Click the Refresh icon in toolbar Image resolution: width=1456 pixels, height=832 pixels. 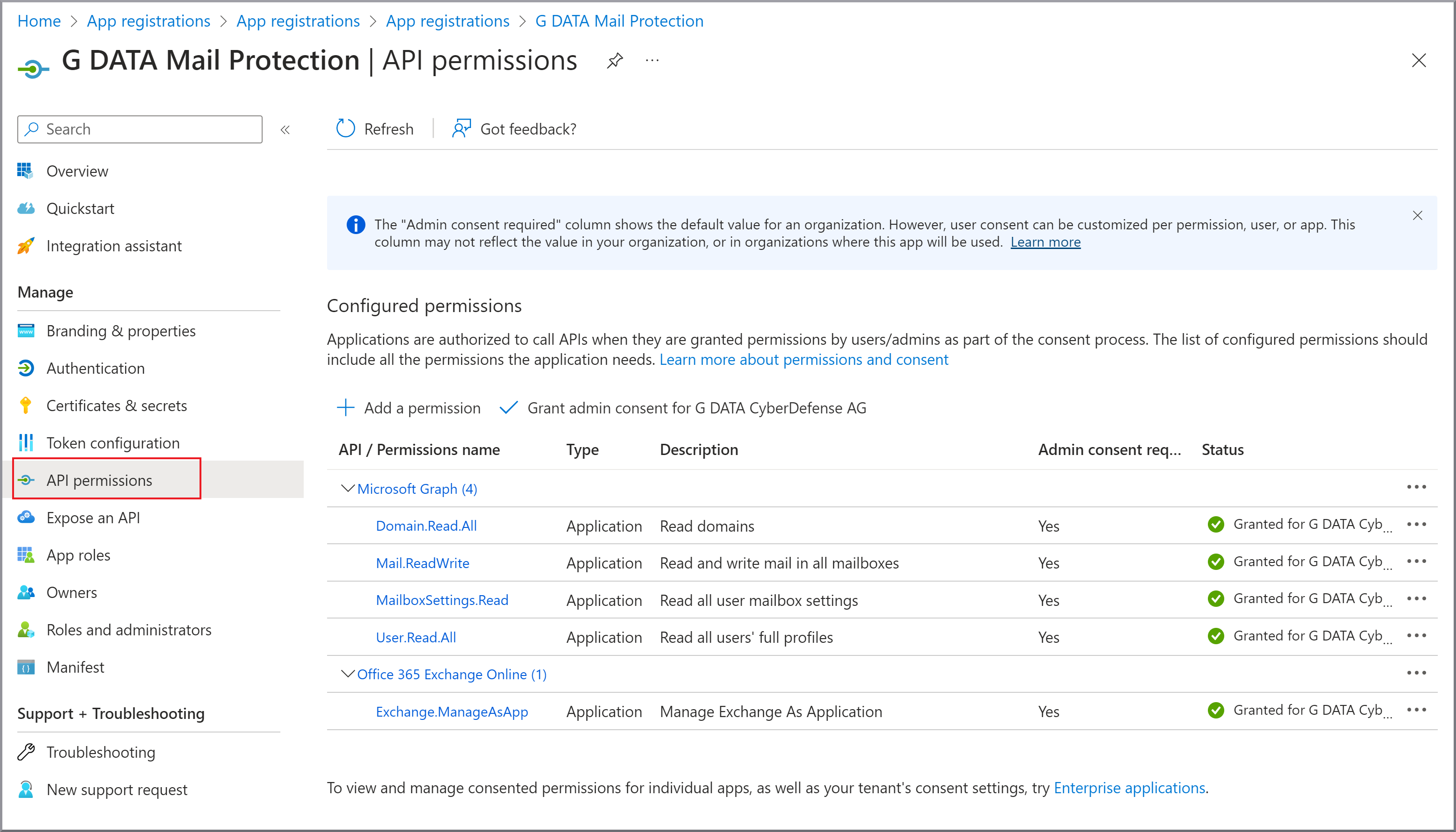(x=345, y=128)
